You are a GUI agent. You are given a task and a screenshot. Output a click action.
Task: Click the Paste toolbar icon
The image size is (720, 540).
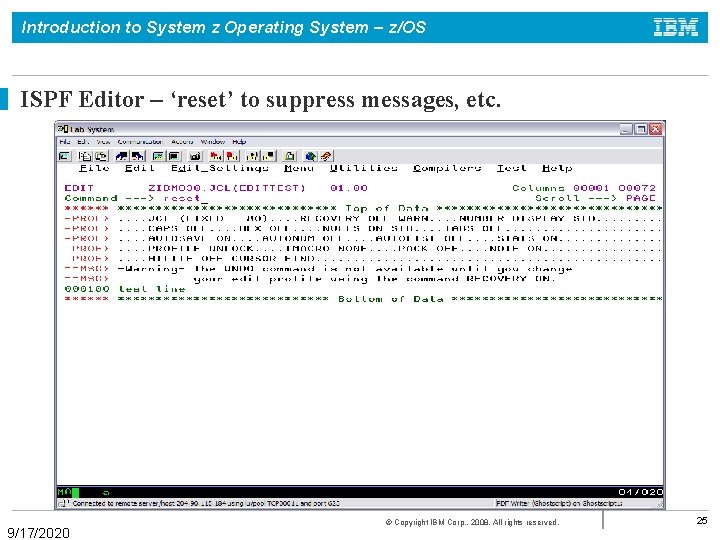pos(101,156)
